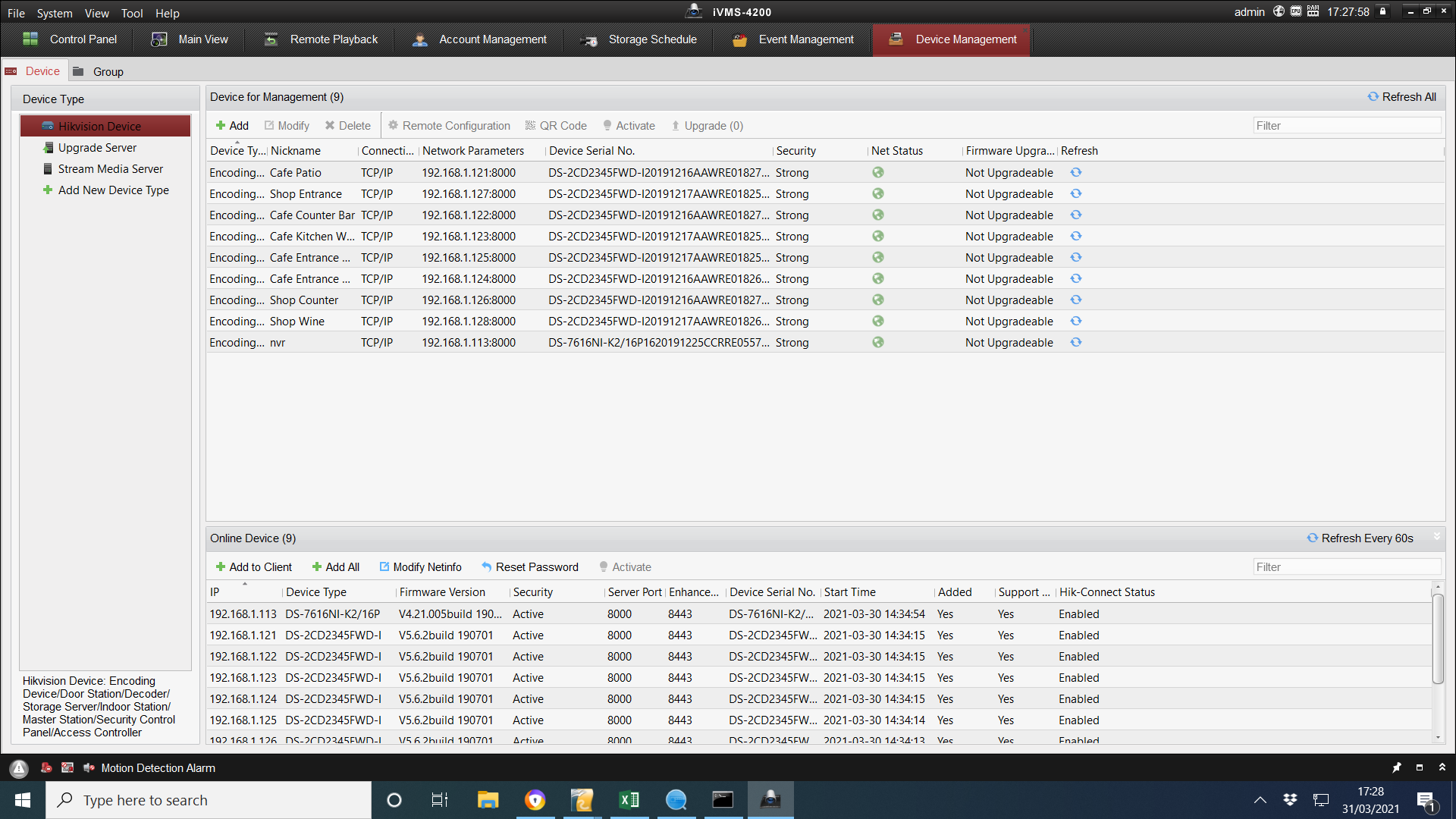Click the CPU usage icon

[1296, 11]
